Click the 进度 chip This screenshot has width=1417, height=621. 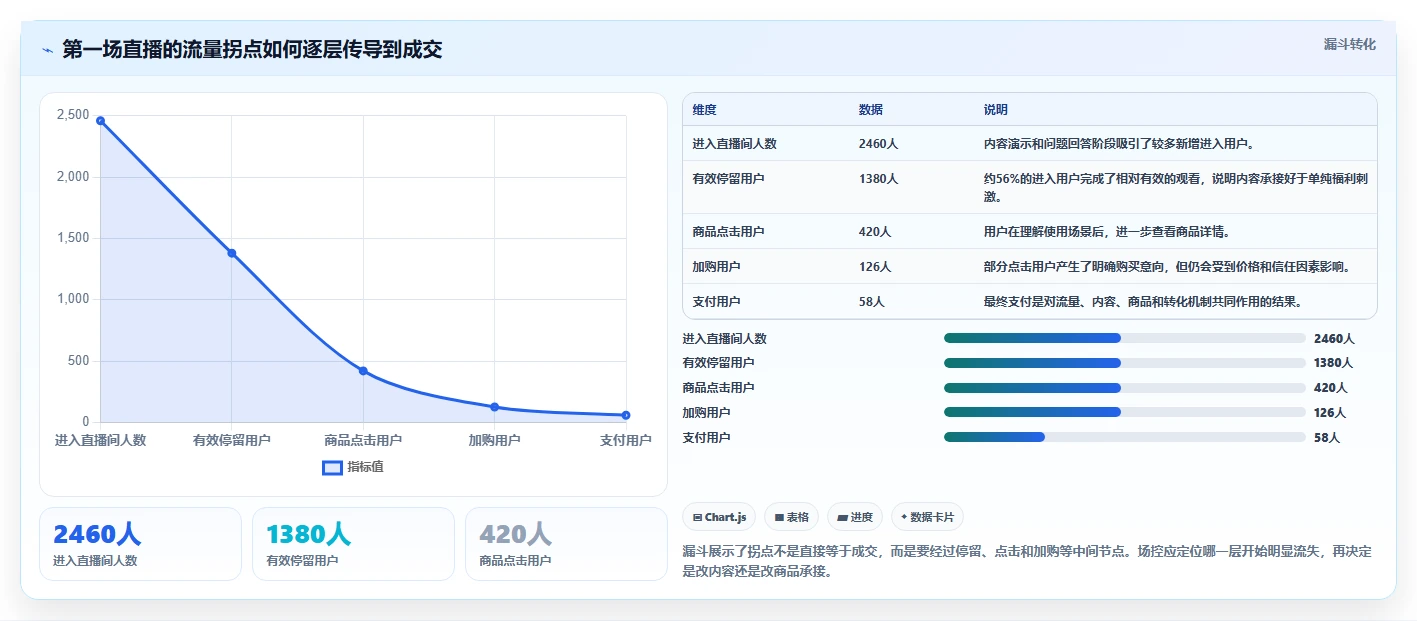[855, 517]
